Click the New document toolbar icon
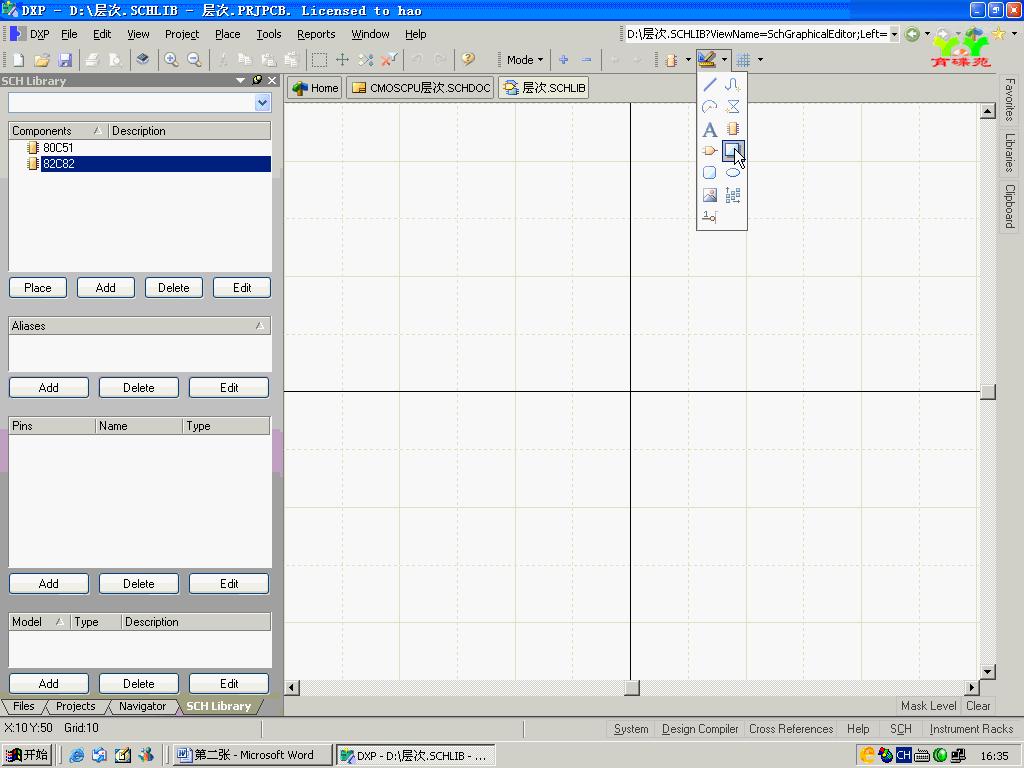Screen dimensions: 1024x768 (x=18, y=60)
